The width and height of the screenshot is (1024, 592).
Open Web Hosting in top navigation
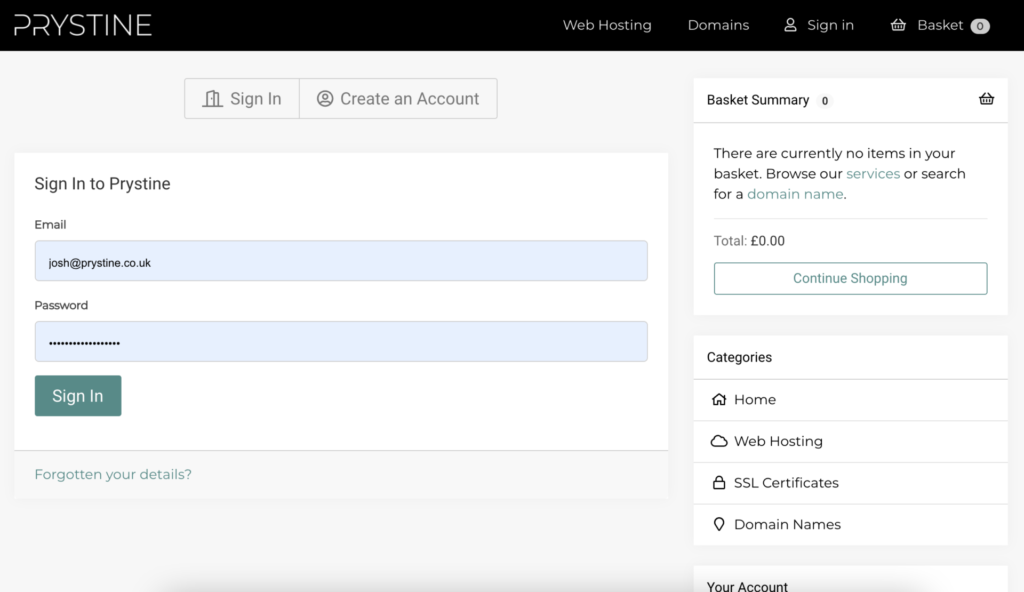pos(606,25)
